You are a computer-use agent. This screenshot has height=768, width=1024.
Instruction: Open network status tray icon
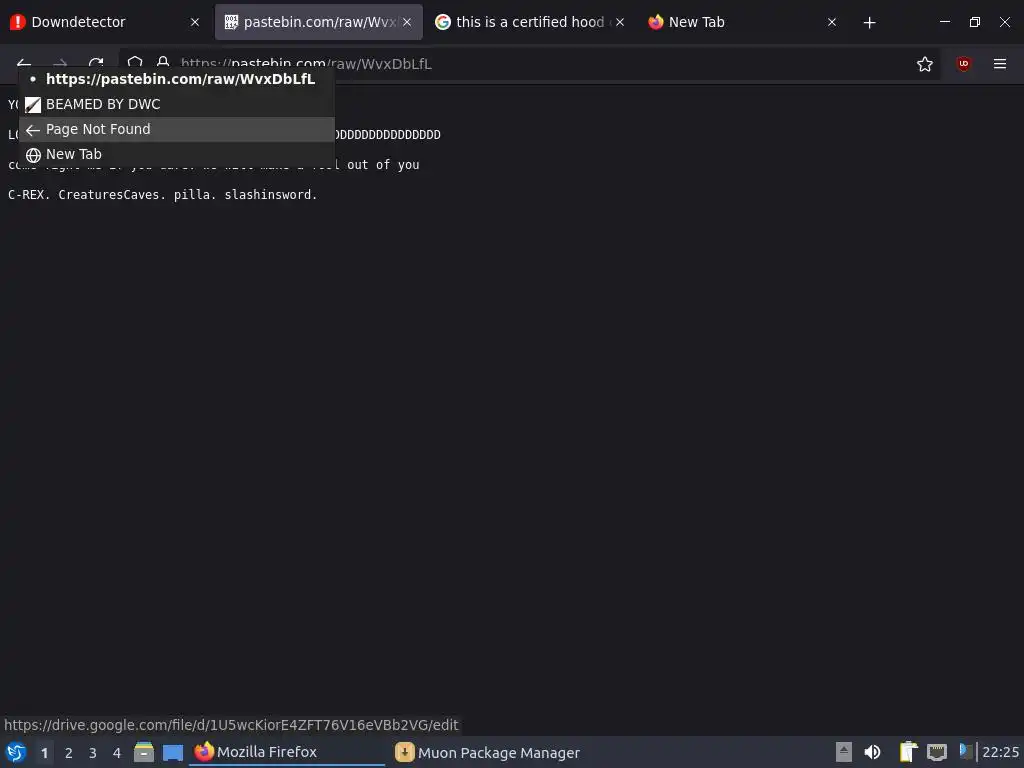tap(937, 752)
